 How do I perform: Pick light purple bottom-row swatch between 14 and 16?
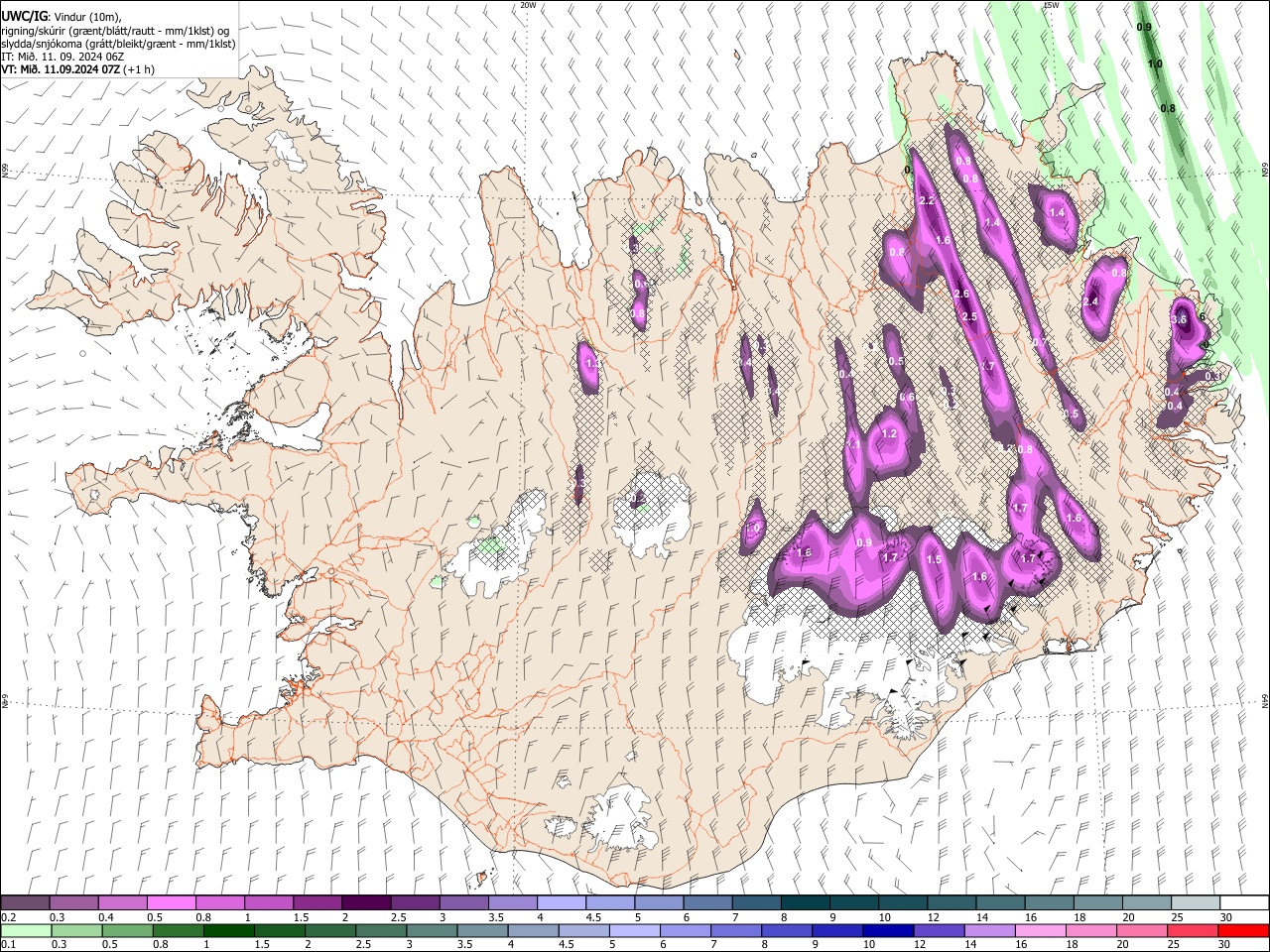pyautogui.click(x=990, y=931)
